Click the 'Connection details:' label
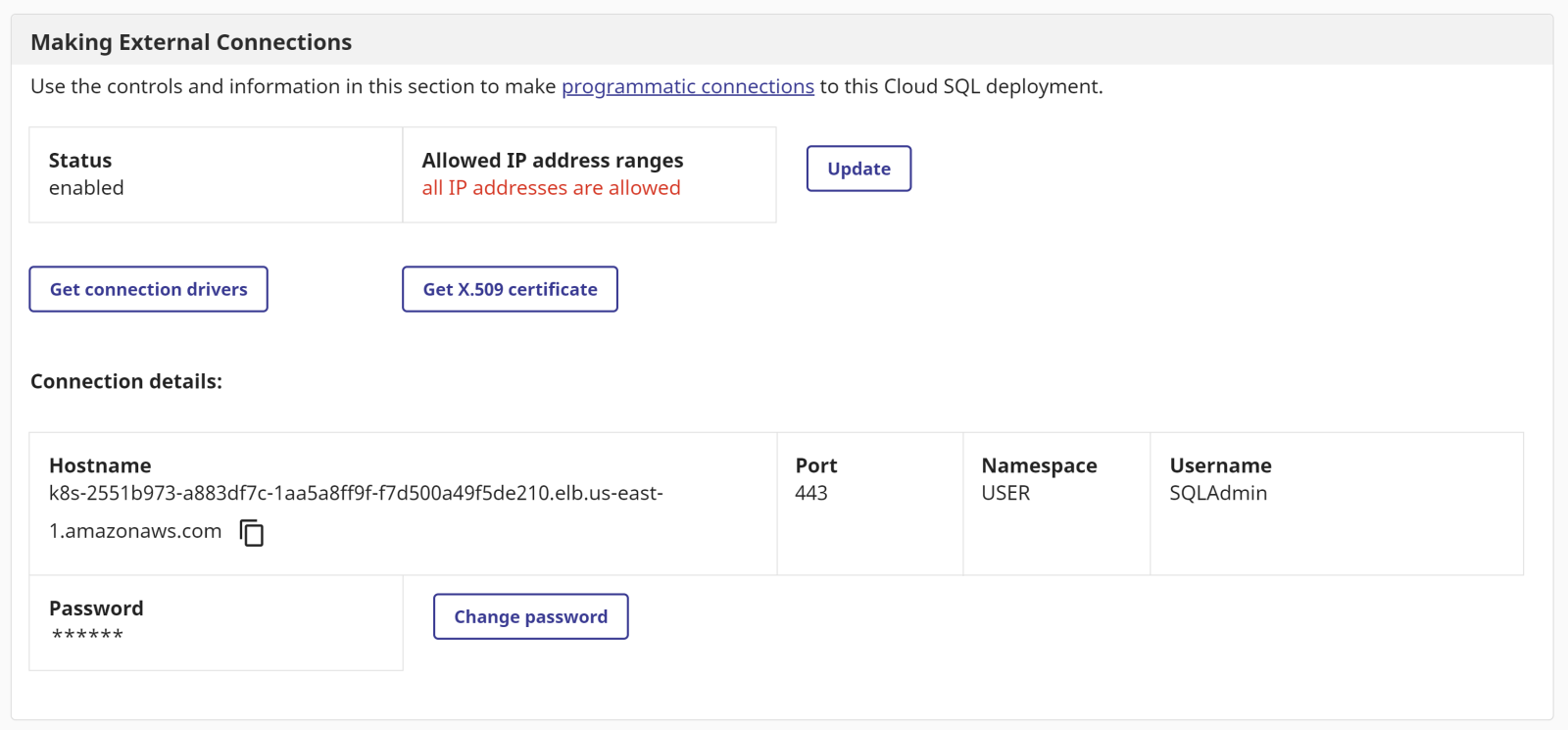Screen dimensions: 1568x730 coord(126,381)
